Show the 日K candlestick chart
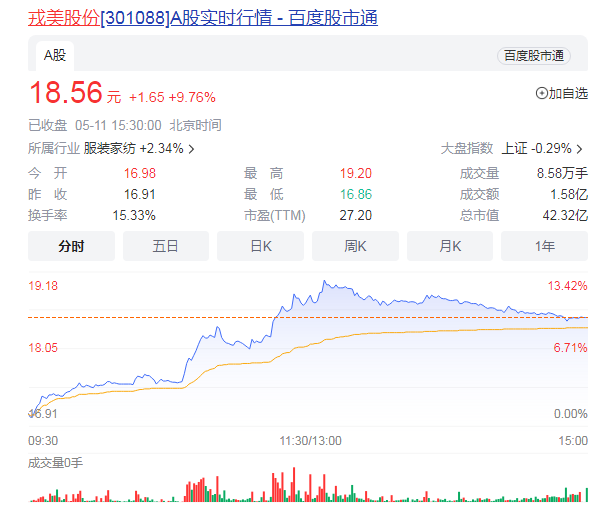 [260, 246]
